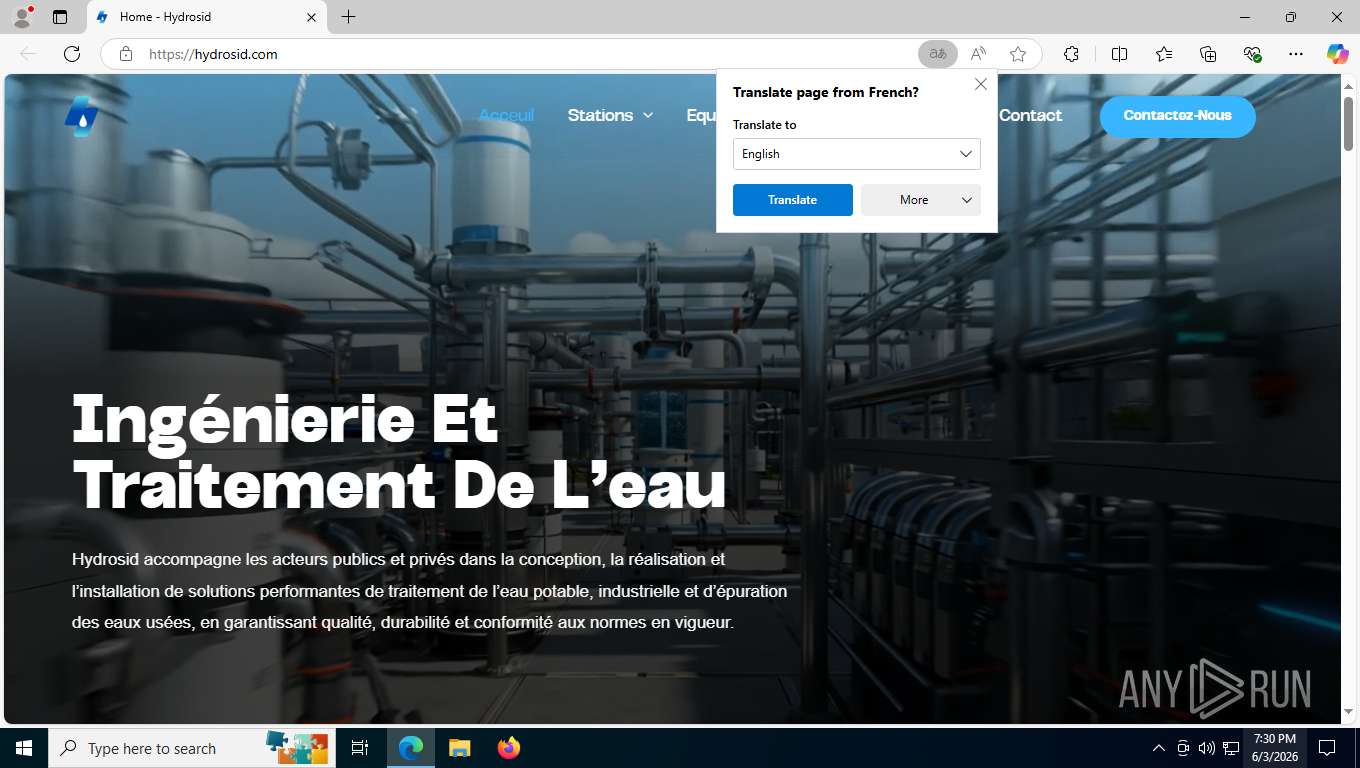This screenshot has width=1360, height=768.
Task: Open a new tab with plus button
Action: pos(348,17)
